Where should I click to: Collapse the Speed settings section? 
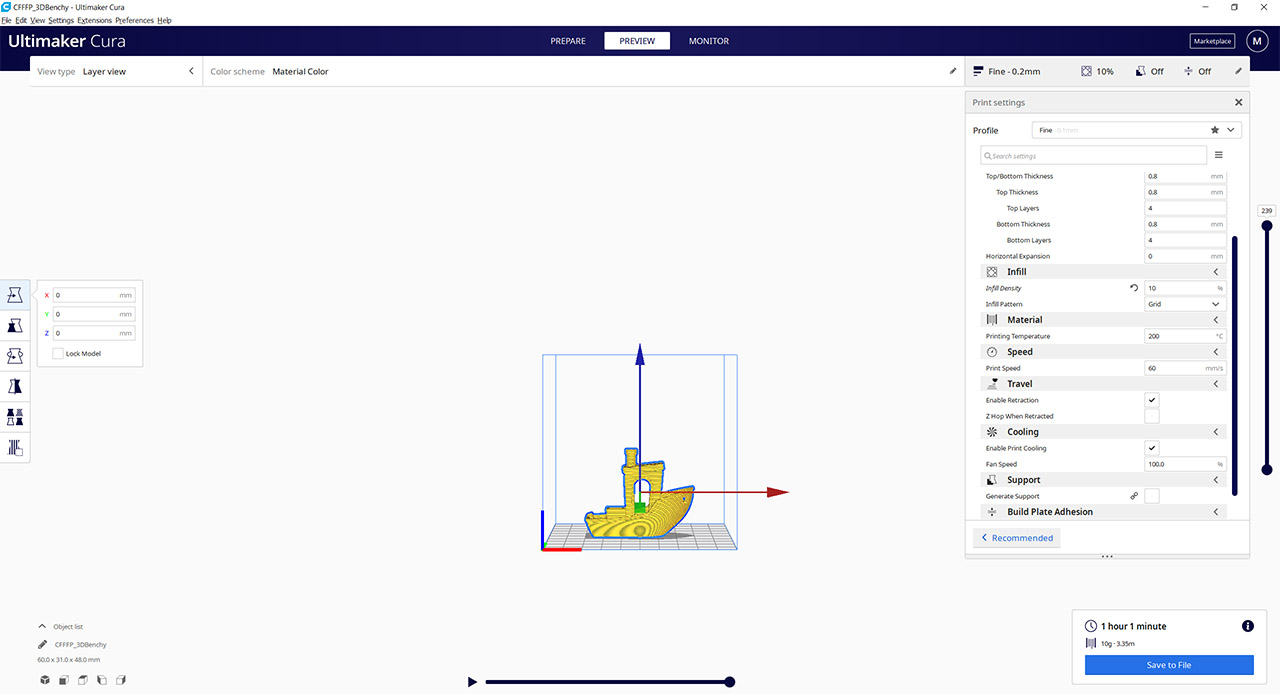1216,352
